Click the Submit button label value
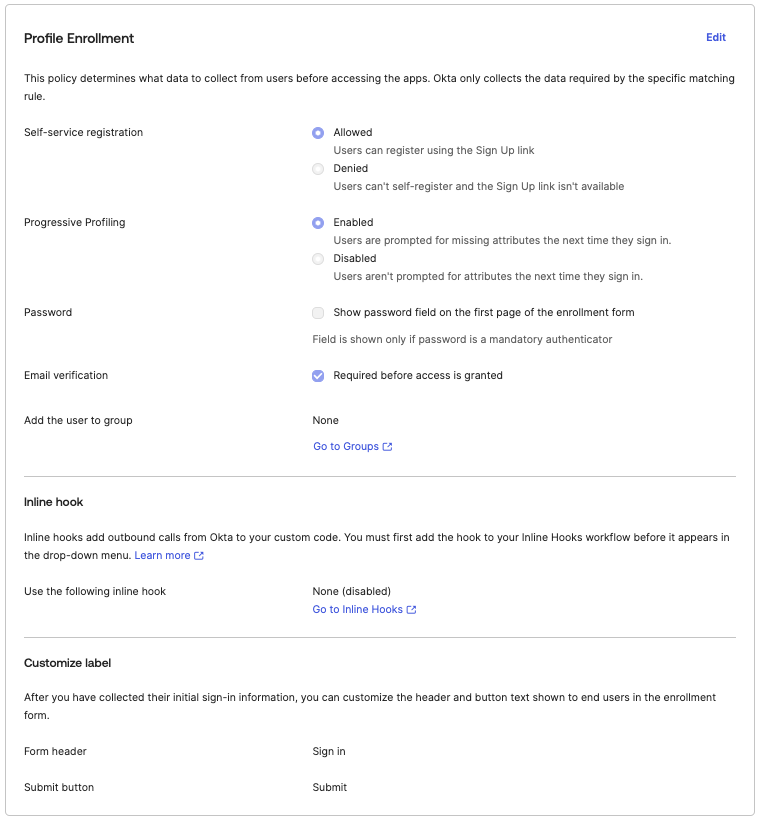This screenshot has width=761, height=822. click(x=329, y=787)
